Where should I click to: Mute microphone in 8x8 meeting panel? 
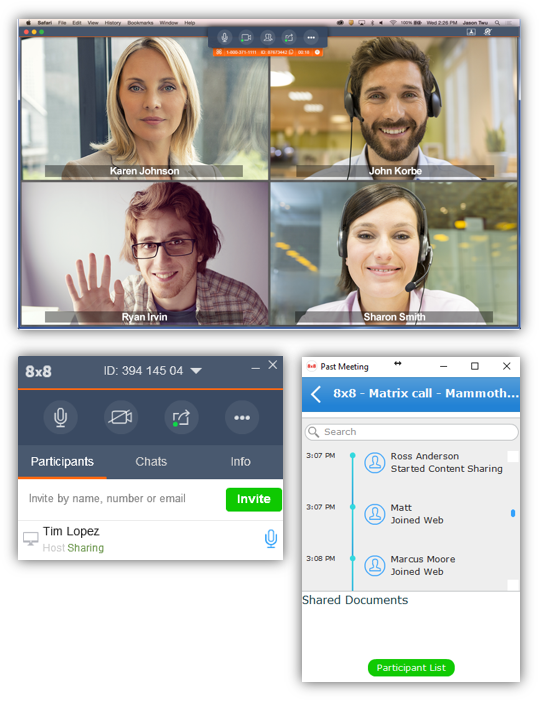point(60,417)
